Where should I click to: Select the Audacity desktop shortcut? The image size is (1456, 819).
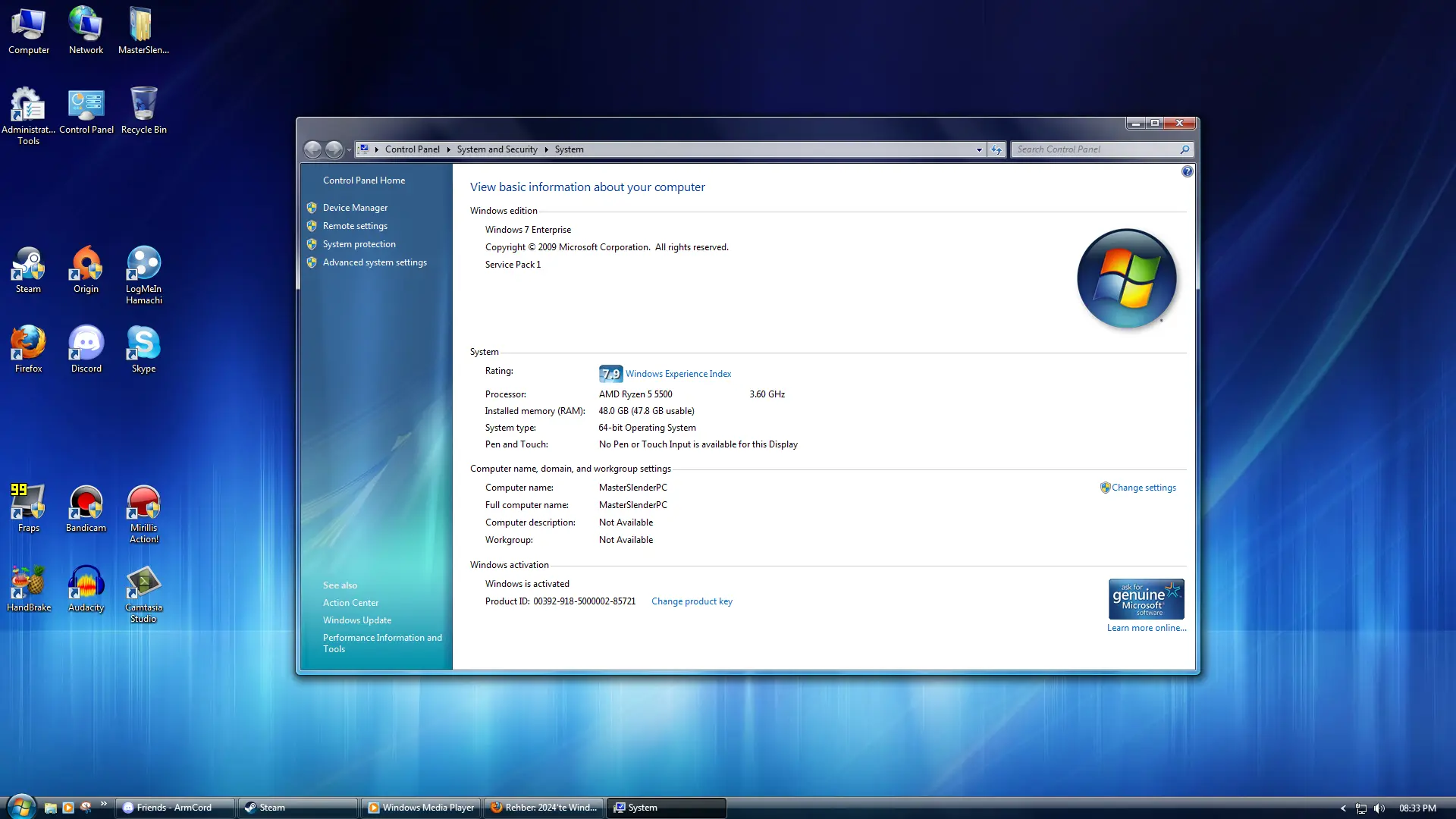[x=86, y=589]
